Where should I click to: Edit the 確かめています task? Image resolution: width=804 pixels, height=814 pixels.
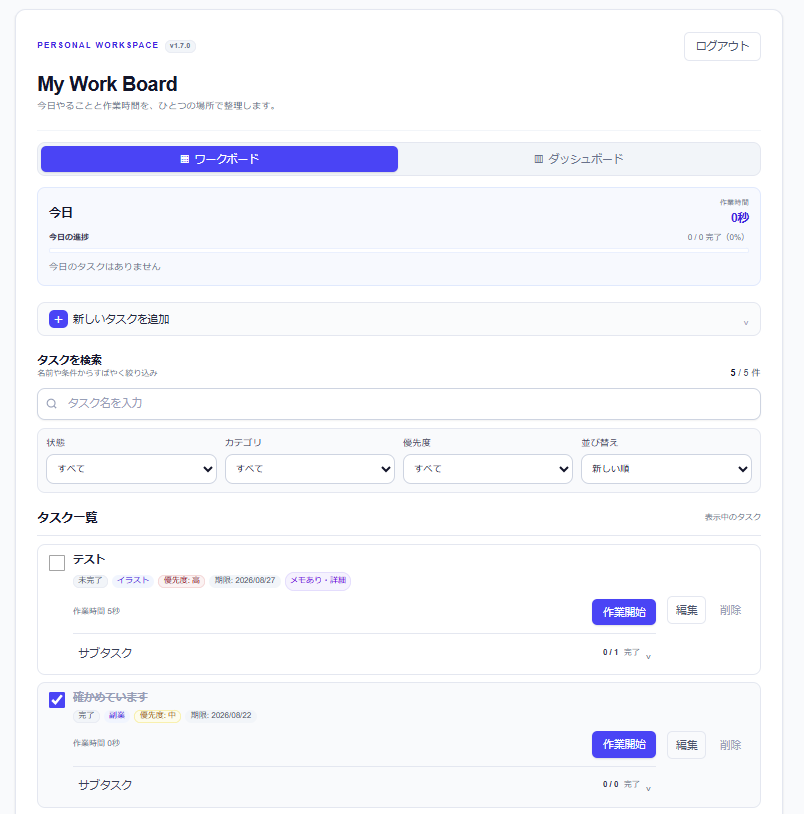tap(686, 745)
